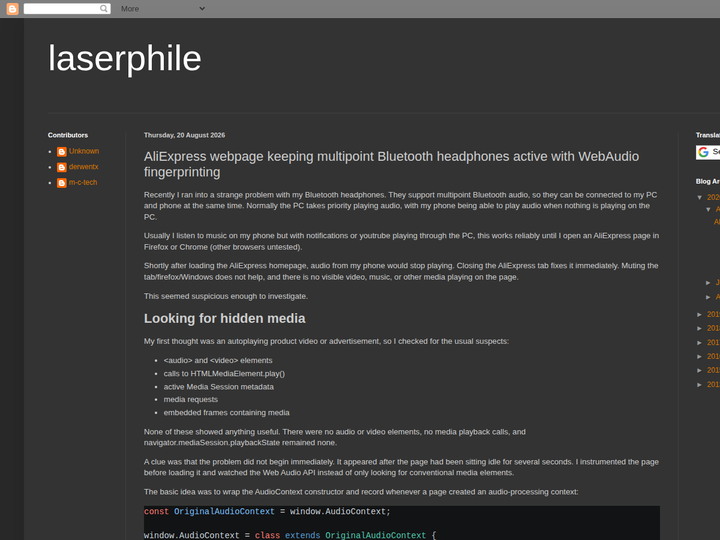
Task: Click the Google G icon in Translate widget
Action: tap(703, 152)
